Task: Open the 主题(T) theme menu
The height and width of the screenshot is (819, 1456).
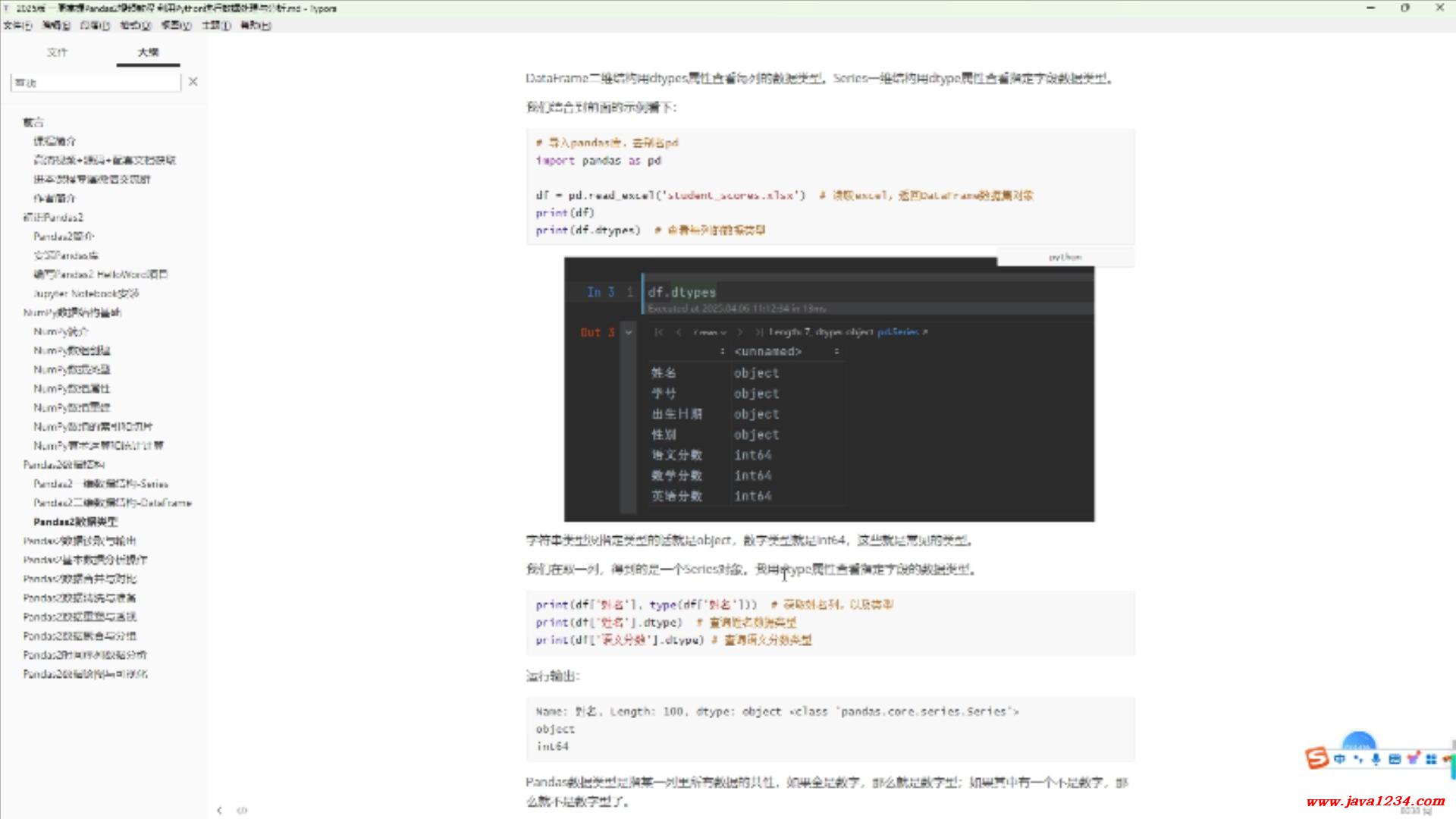Action: coord(215,25)
